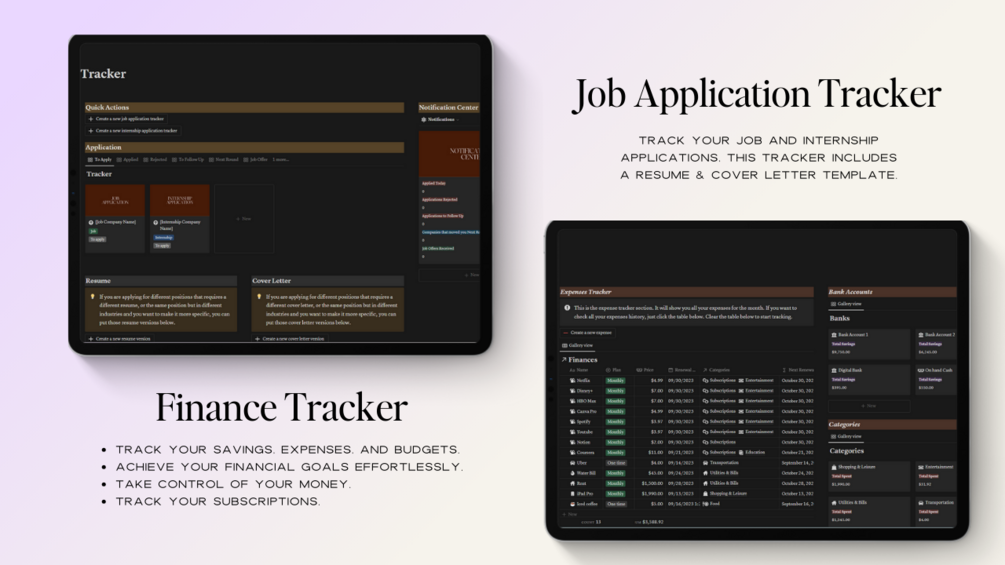The image size is (1005, 565).
Task: Click 'Create a new expense' button
Action: tap(588, 333)
